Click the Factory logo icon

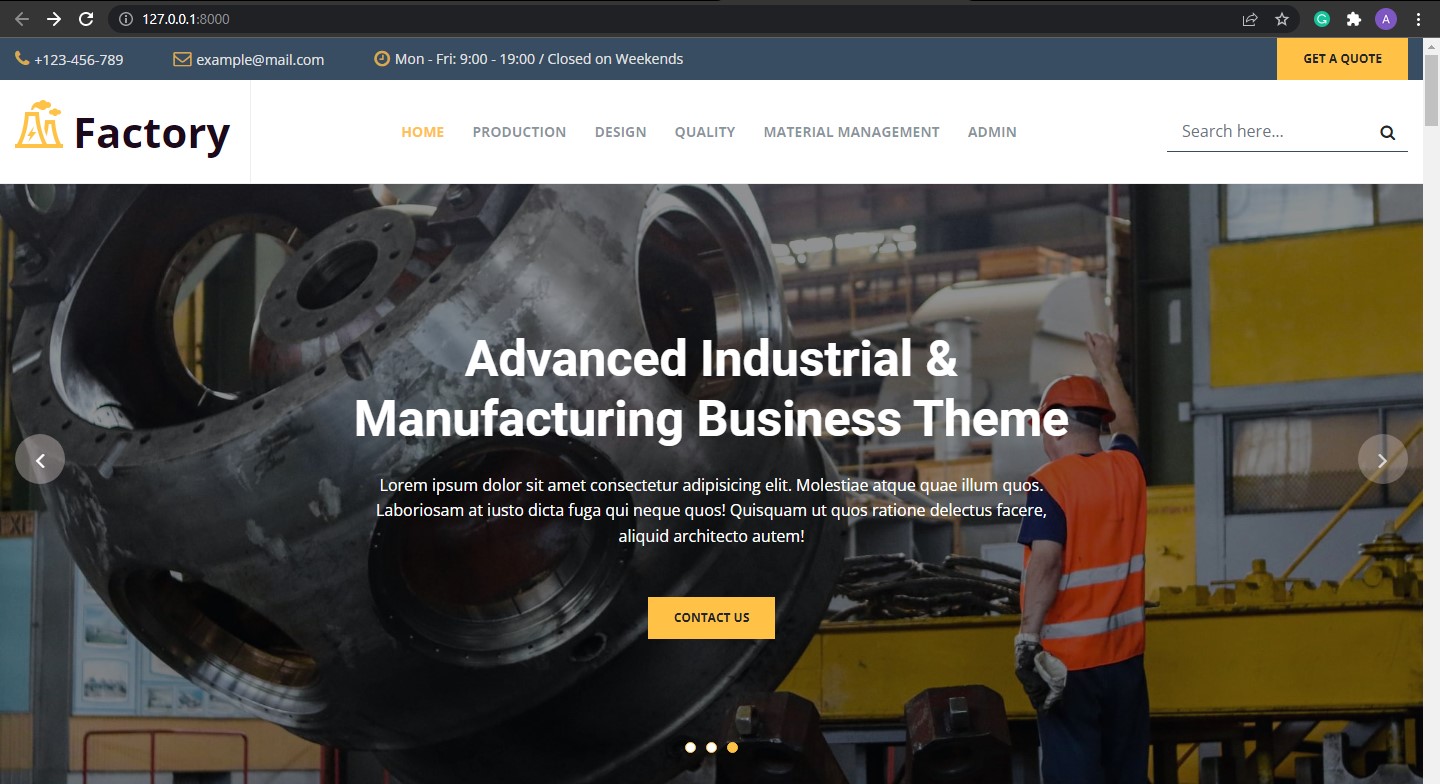(40, 125)
